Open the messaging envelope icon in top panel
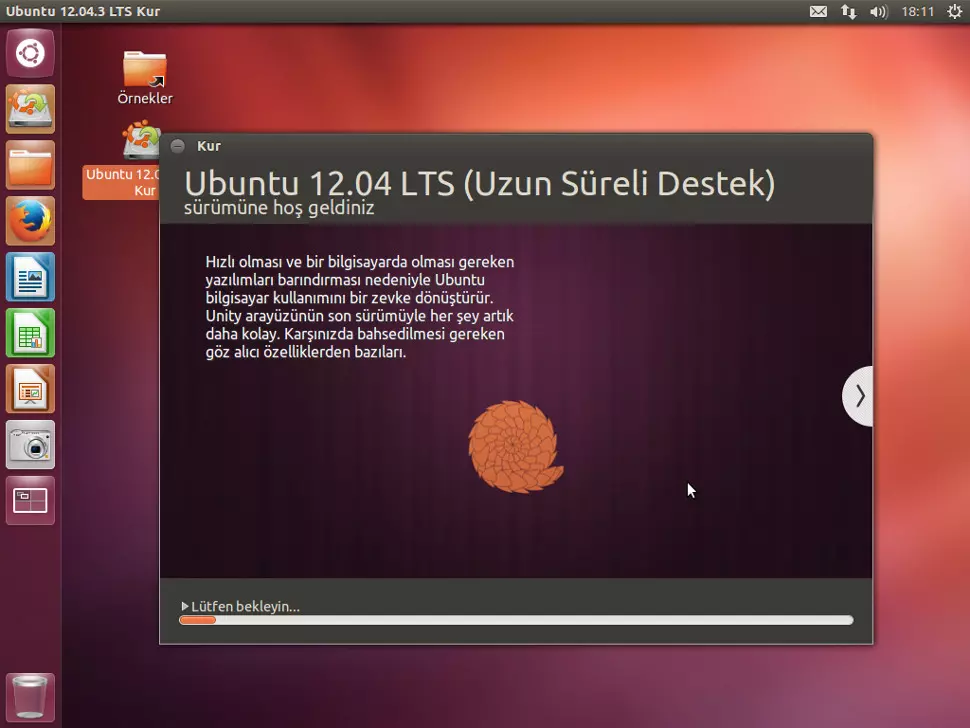Screen dimensions: 970x728 tap(818, 11)
